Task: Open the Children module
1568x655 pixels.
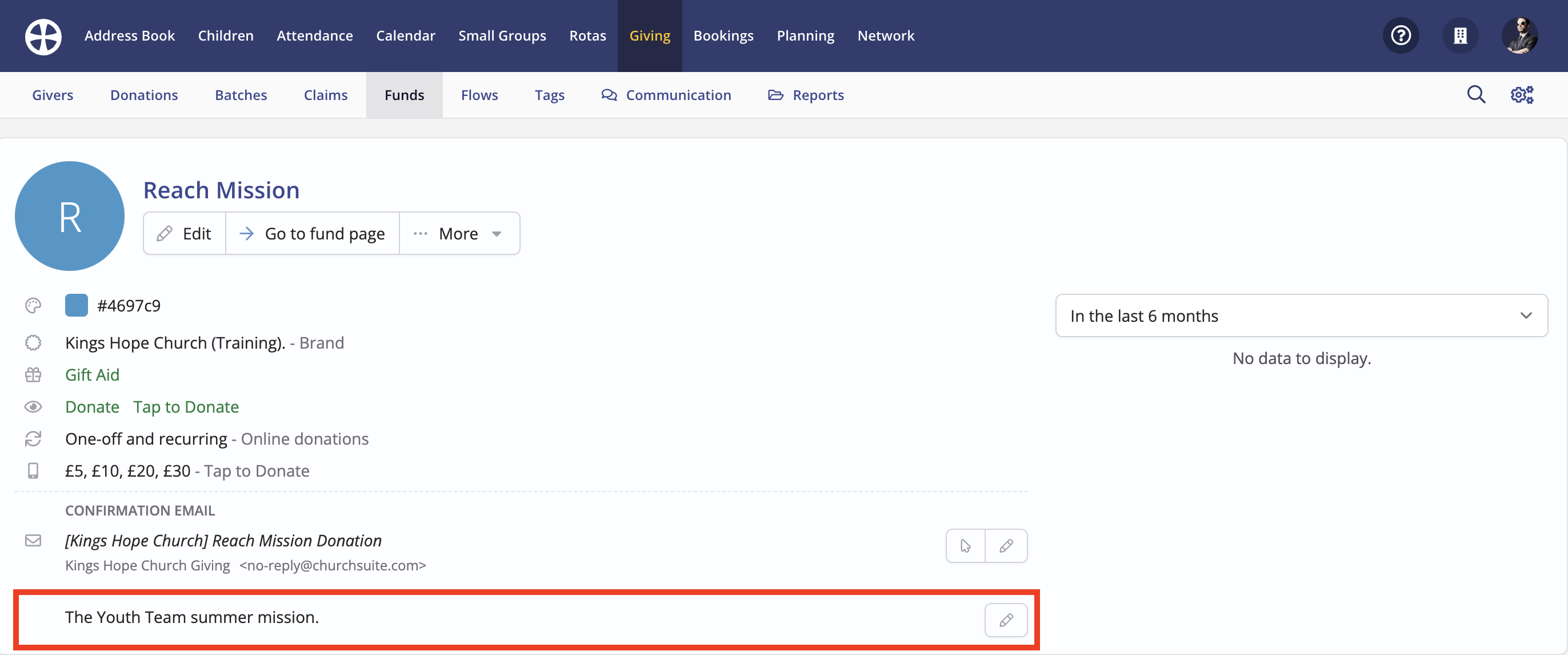Action: 226,36
